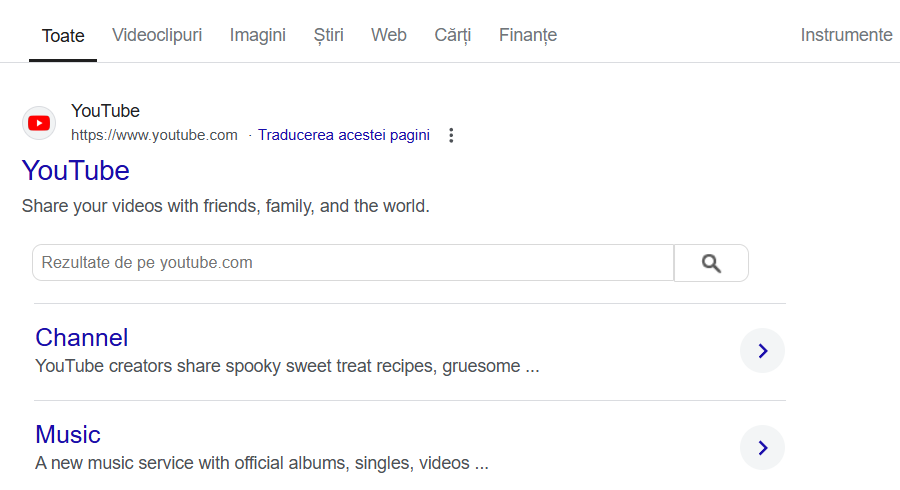Switch to the Finanțe tab
The image size is (900, 490).
527,35
